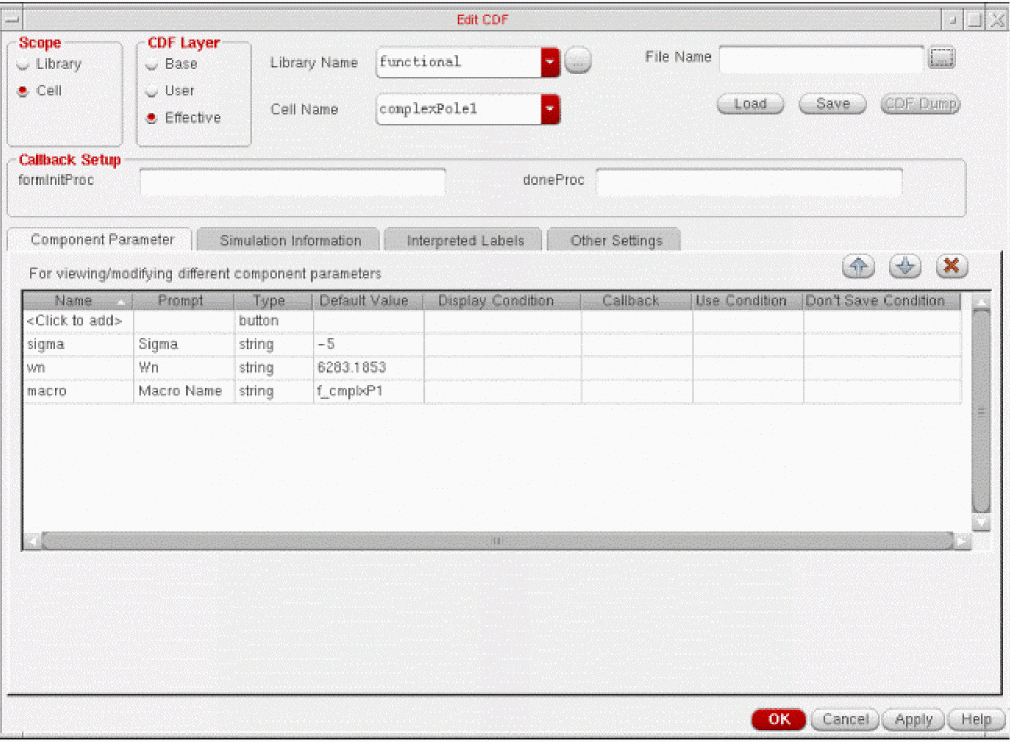Browse for file next to File Name
The width and height of the screenshot is (1010, 742).
click(x=941, y=57)
